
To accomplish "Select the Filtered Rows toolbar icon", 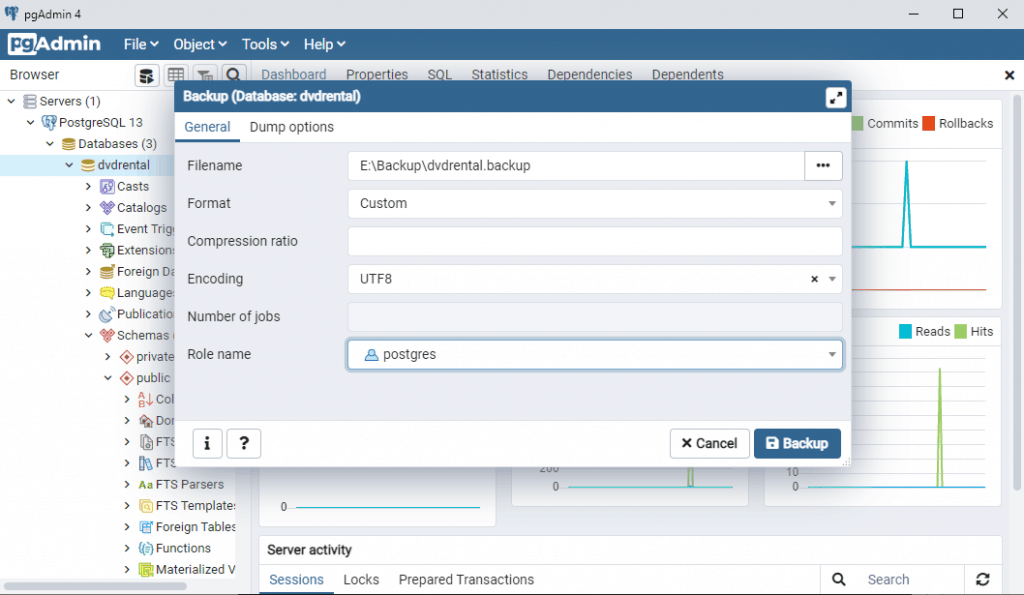I will click(204, 74).
